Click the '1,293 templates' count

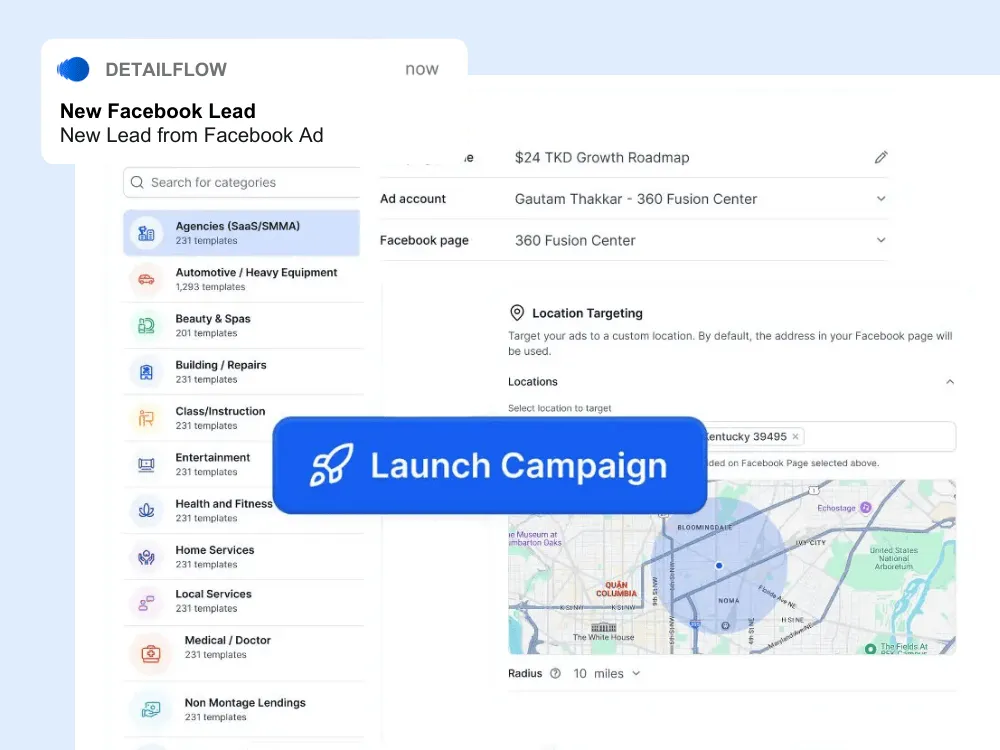click(x=210, y=287)
